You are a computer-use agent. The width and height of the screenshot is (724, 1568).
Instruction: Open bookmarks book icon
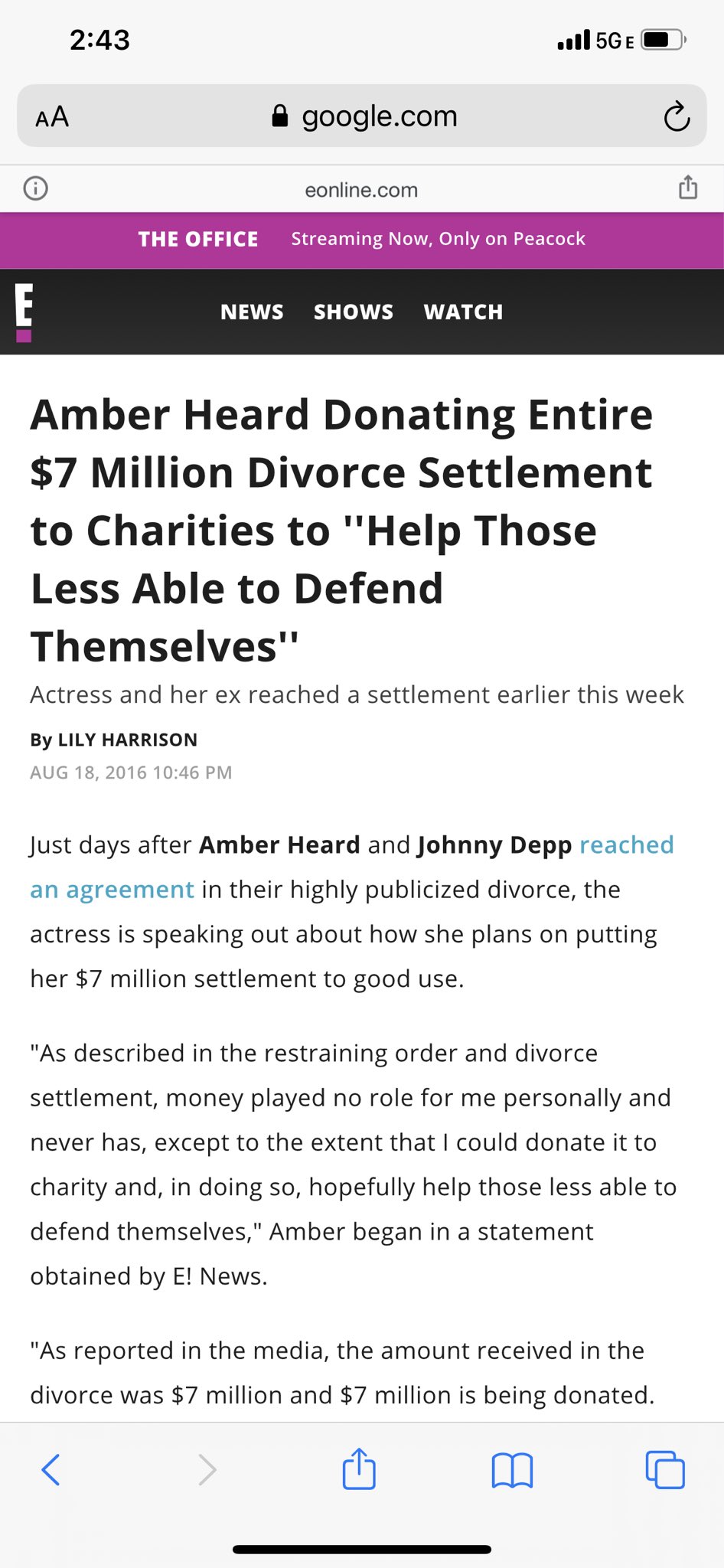click(x=512, y=1470)
